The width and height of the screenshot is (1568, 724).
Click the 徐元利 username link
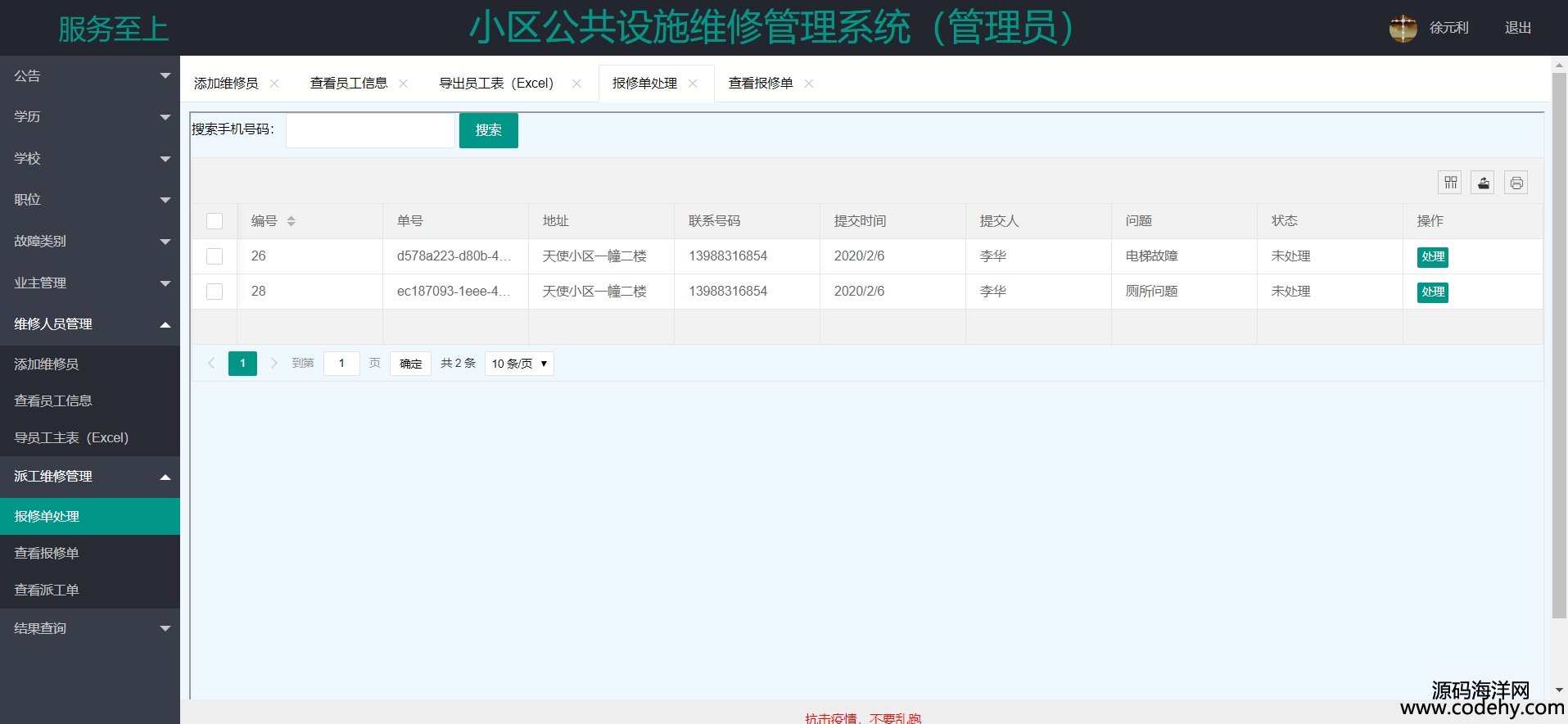click(1449, 28)
